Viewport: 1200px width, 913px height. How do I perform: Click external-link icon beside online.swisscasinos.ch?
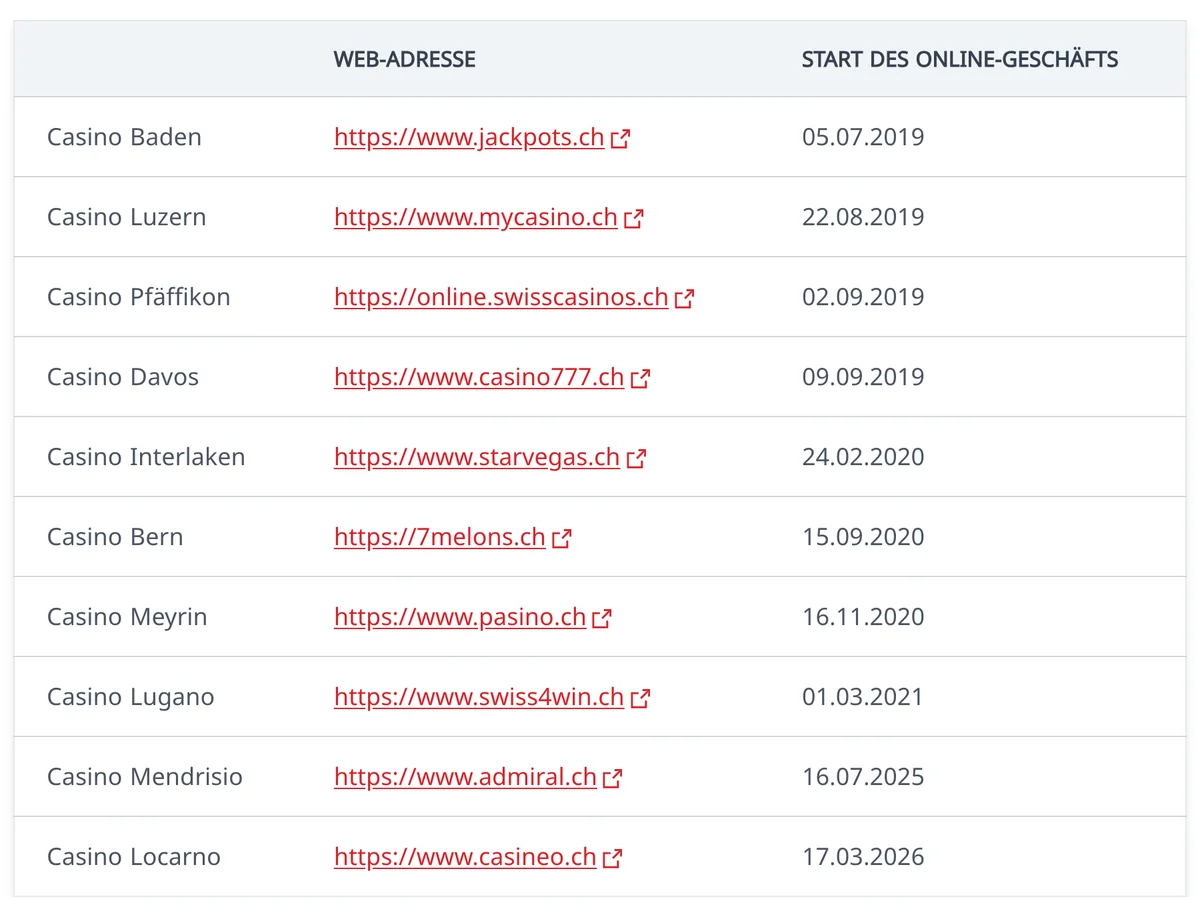[x=684, y=299]
